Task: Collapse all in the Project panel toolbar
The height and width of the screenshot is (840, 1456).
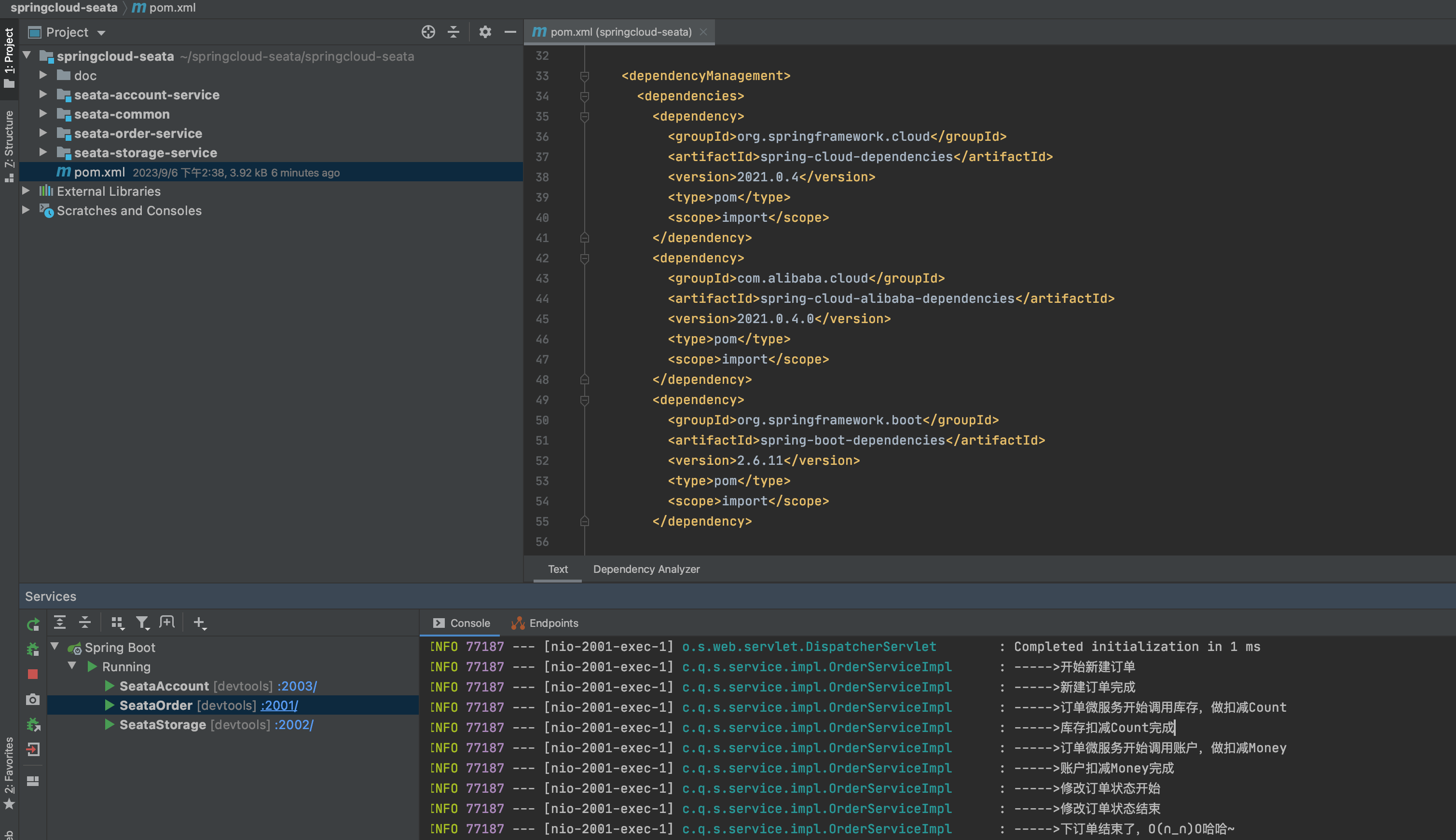Action: click(x=453, y=32)
